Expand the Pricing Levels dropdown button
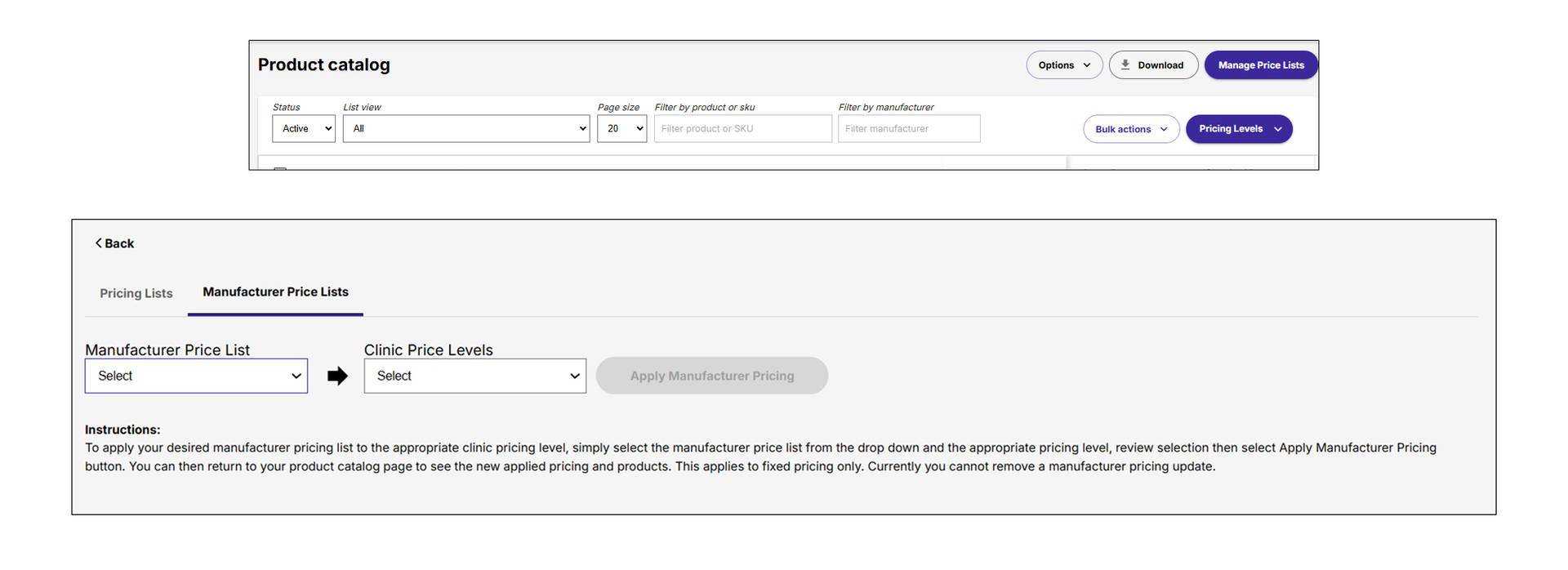The width and height of the screenshot is (1568, 570). pyautogui.click(x=1239, y=129)
